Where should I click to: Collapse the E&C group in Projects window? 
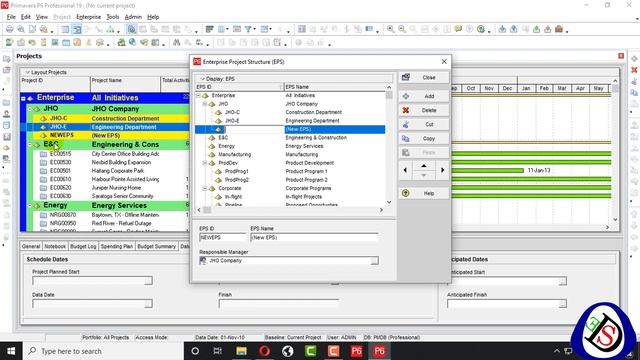[30, 144]
